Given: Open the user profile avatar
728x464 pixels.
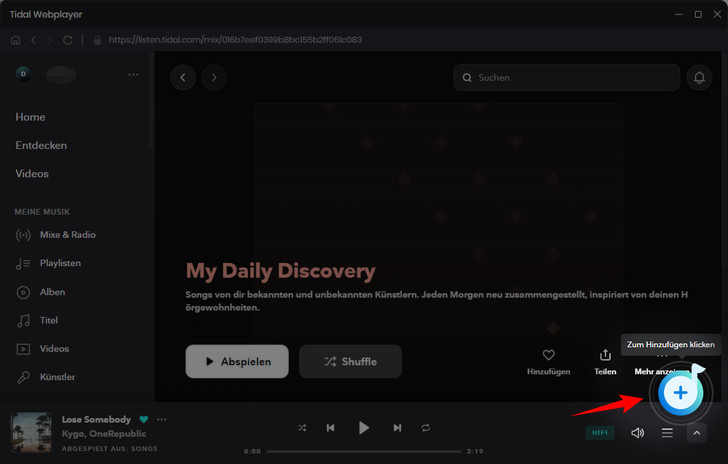Looking at the screenshot, I should [23, 74].
